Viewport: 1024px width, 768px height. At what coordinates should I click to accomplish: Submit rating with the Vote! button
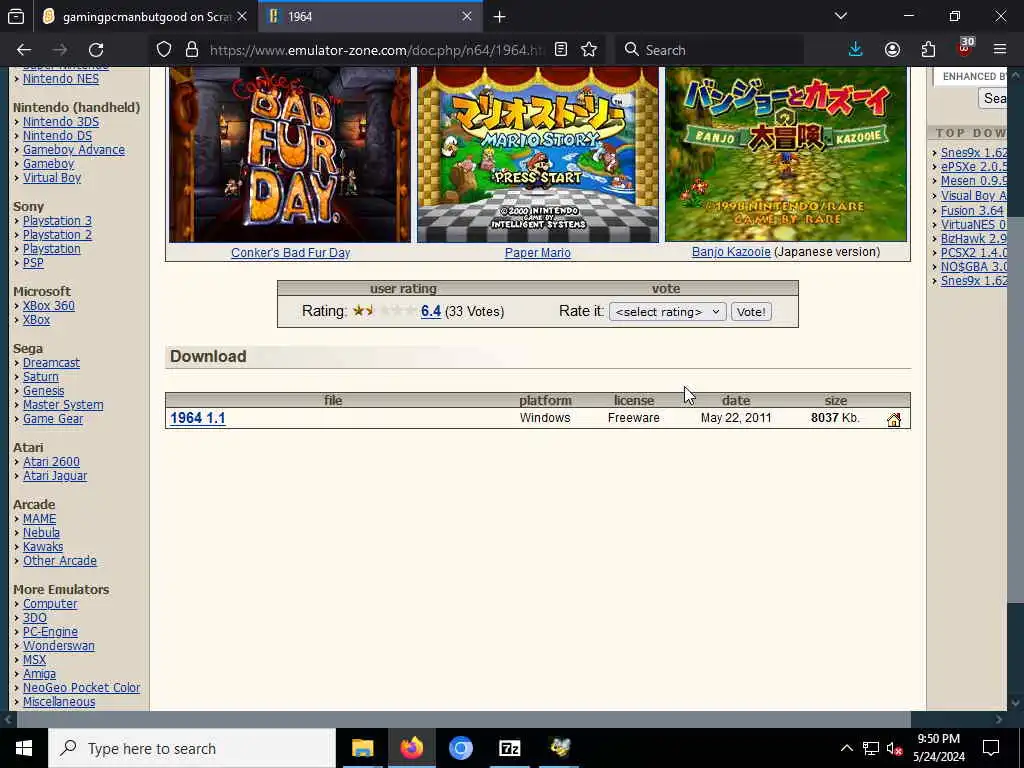tap(751, 312)
